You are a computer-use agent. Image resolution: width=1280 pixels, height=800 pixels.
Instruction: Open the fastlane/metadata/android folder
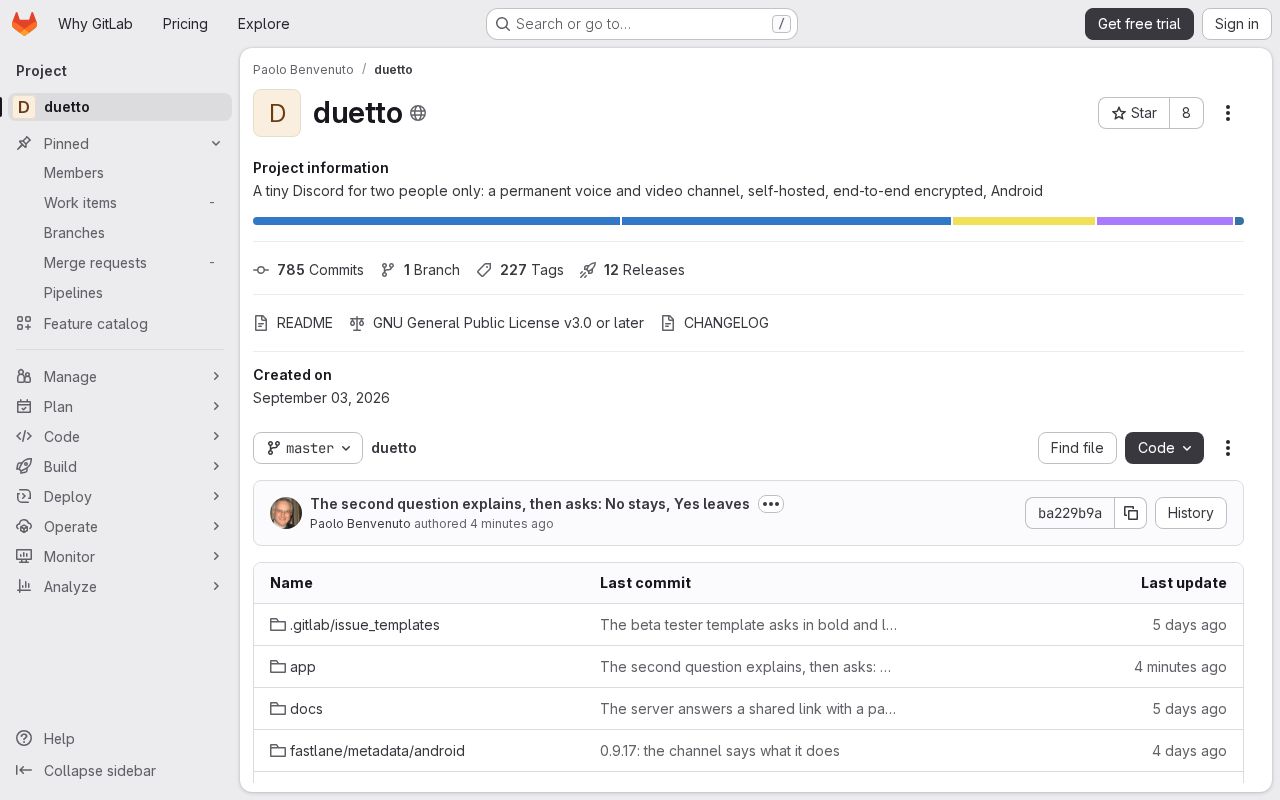(x=367, y=751)
